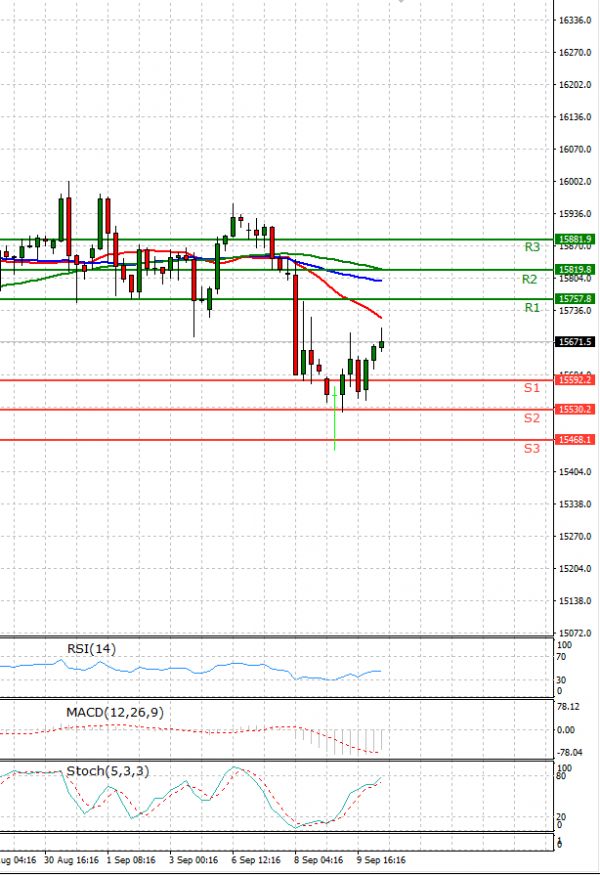Click the 15530.2 red price tag
The height and width of the screenshot is (875, 600).
[x=575, y=409]
